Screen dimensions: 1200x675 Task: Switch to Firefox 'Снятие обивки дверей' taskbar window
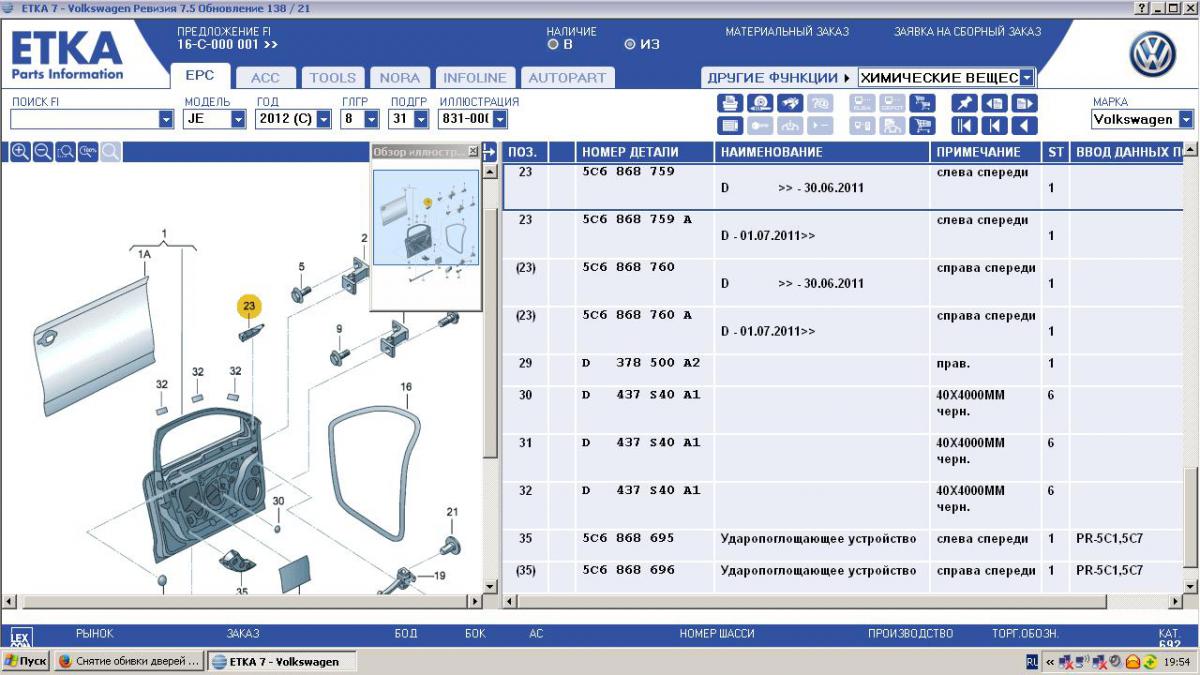[x=129, y=661]
